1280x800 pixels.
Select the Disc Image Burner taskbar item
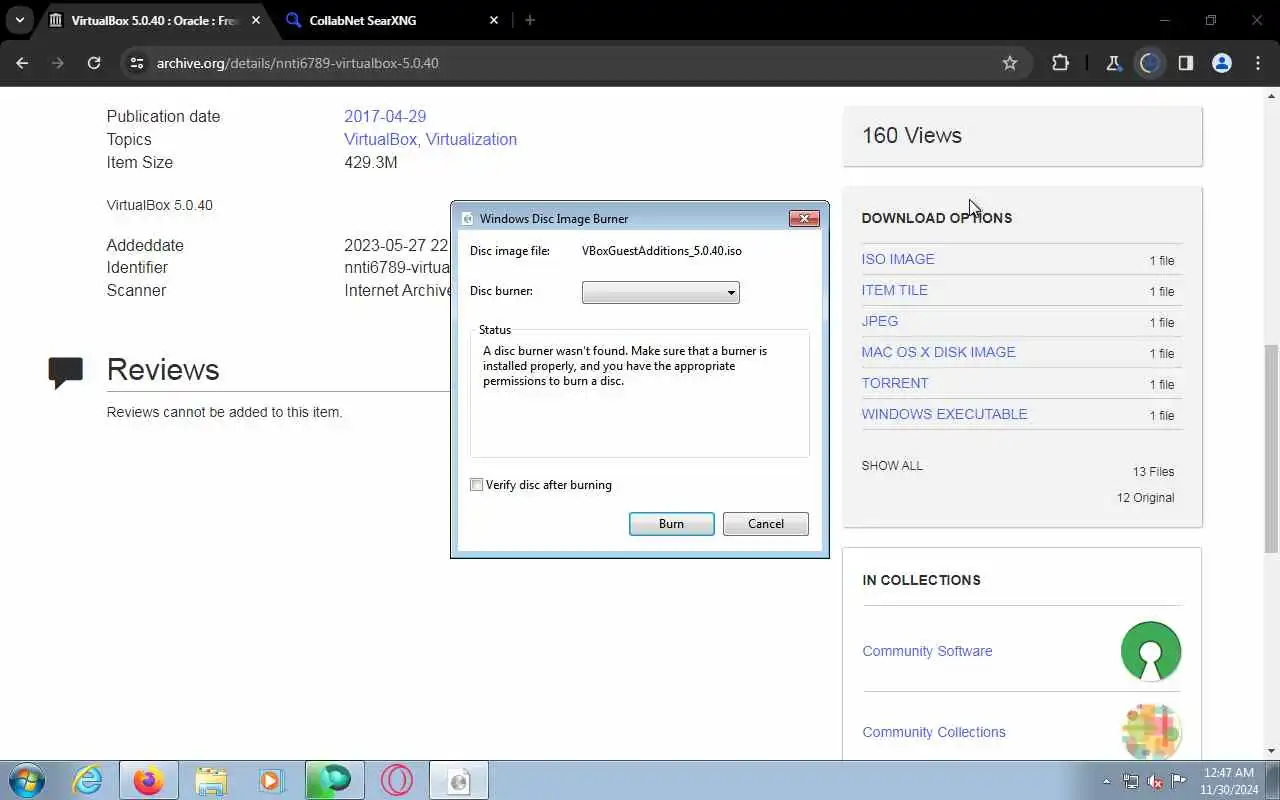(x=459, y=780)
